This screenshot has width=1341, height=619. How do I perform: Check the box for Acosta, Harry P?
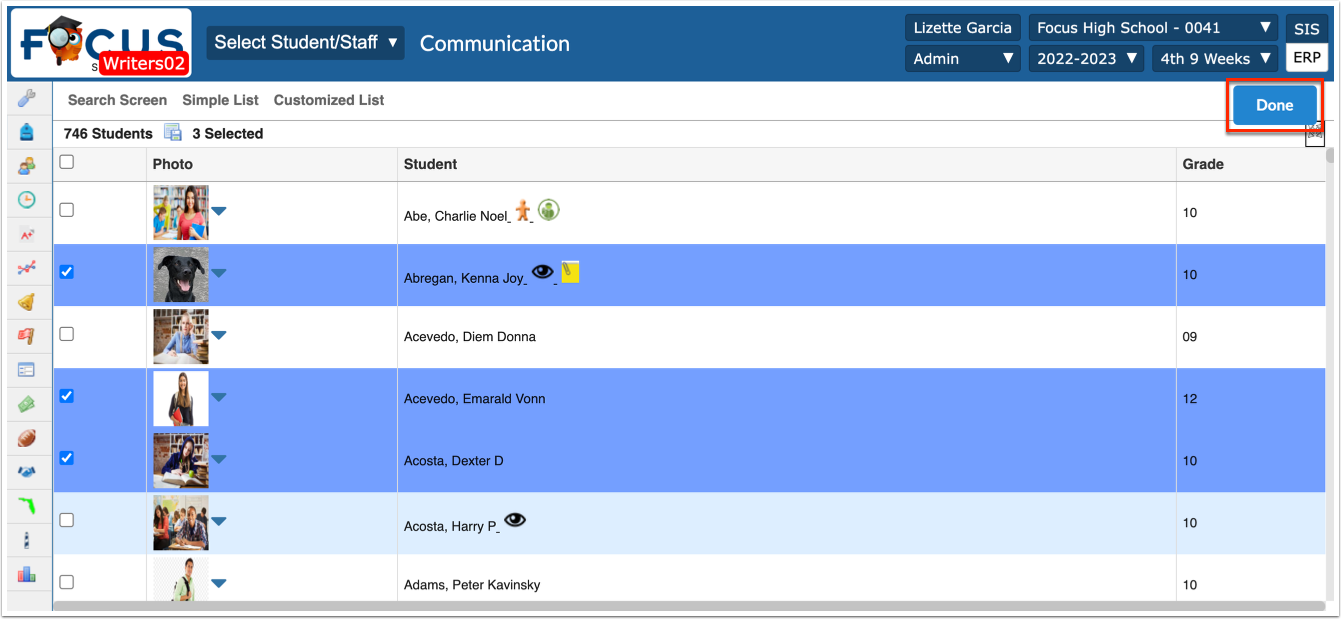[x=67, y=520]
